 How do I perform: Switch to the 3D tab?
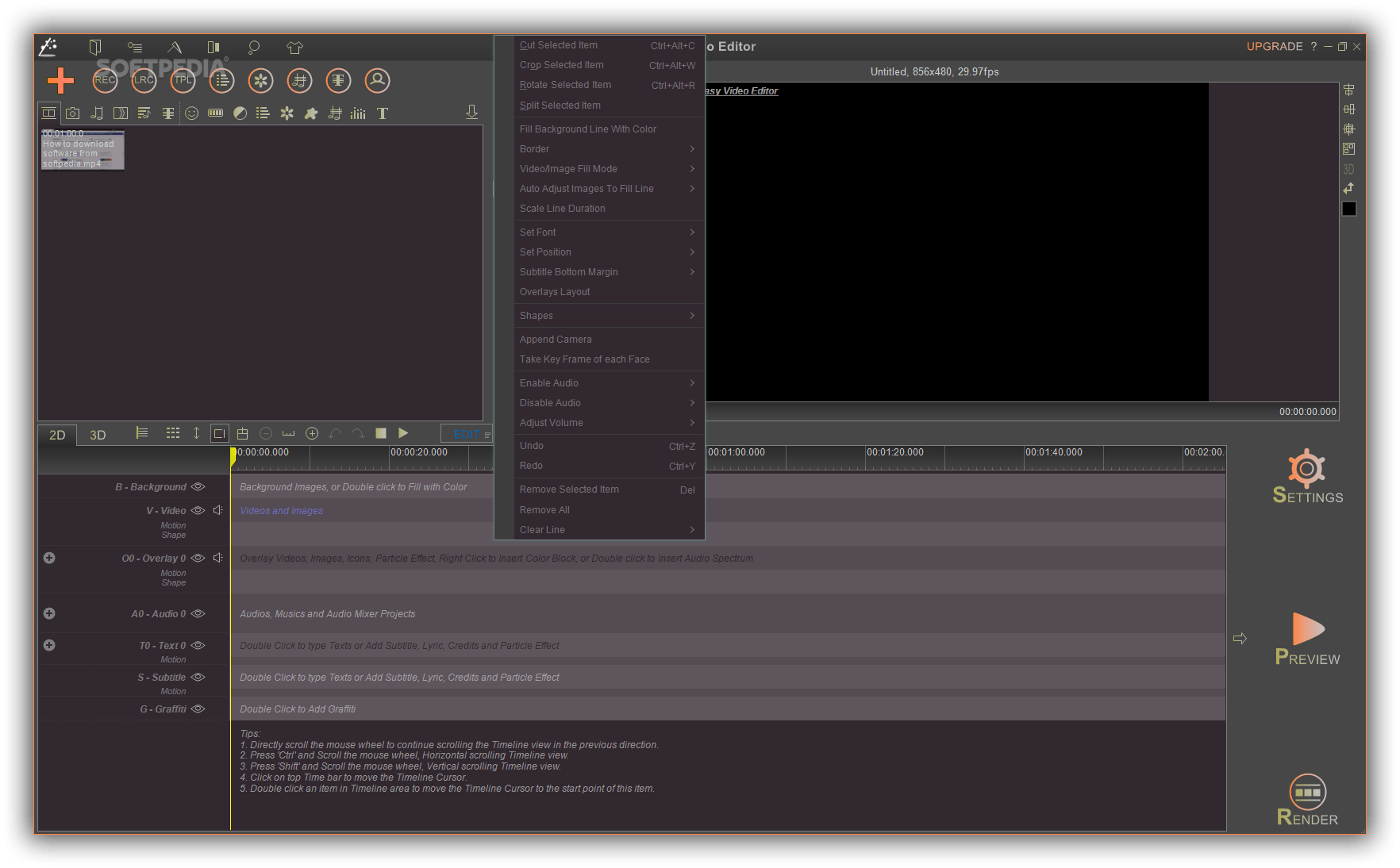click(97, 435)
